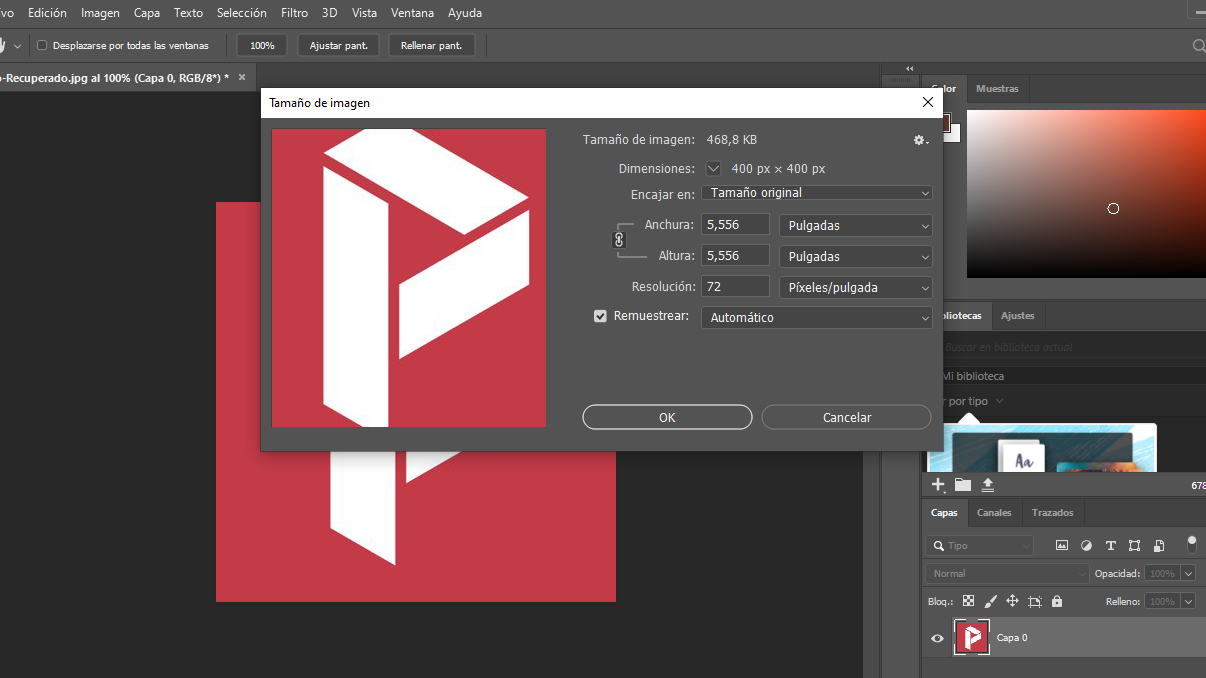This screenshot has height=678, width=1206.
Task: Select the Capas tab
Action: pos(944,513)
